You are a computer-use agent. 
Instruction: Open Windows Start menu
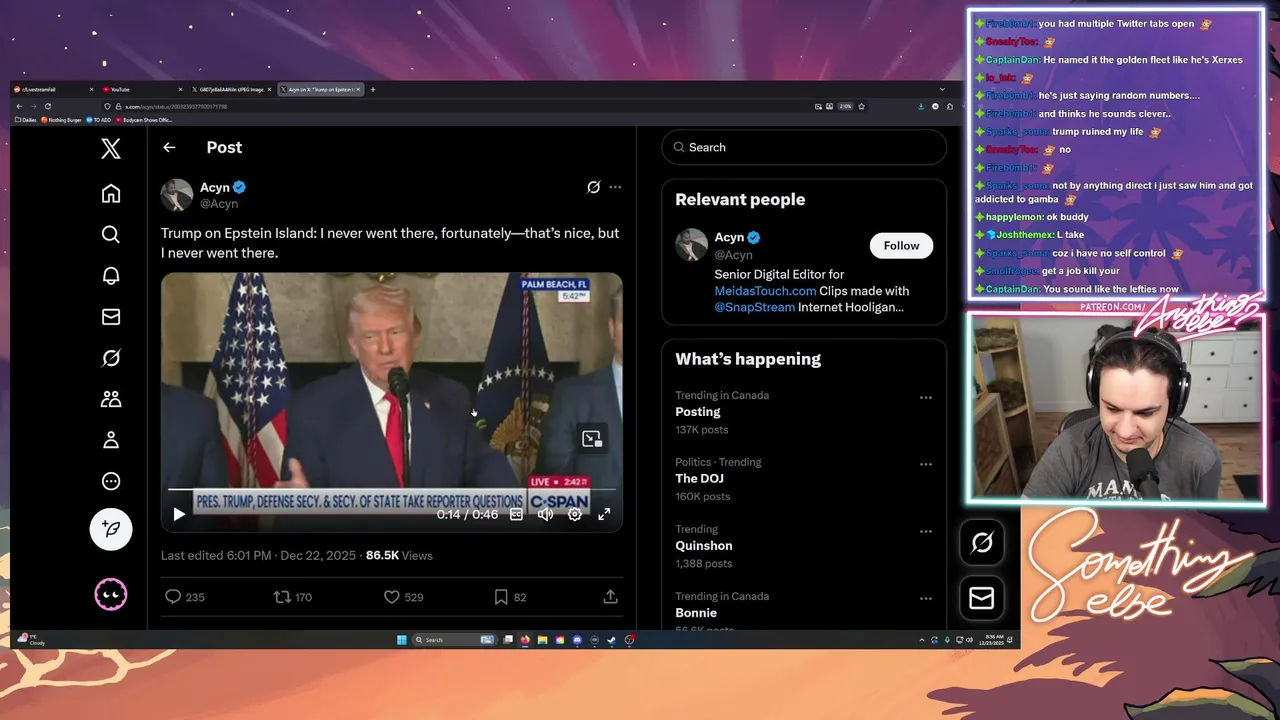coord(402,640)
